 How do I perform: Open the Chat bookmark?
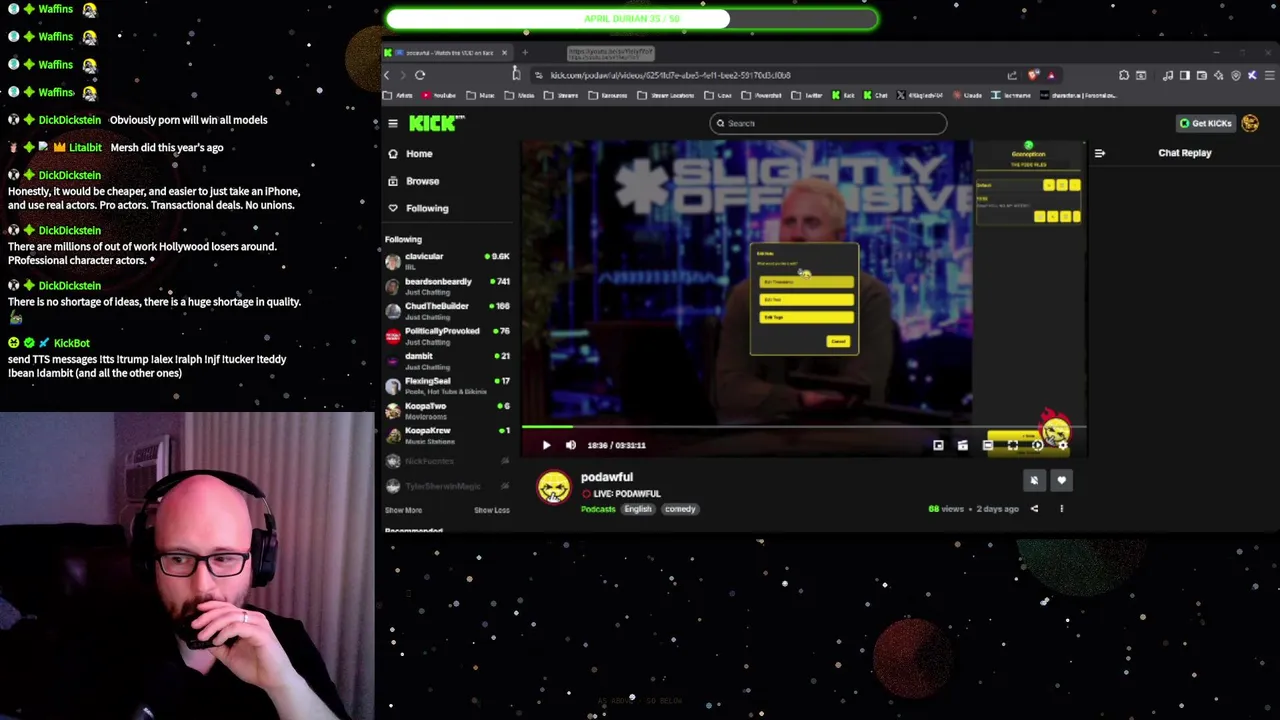click(875, 95)
